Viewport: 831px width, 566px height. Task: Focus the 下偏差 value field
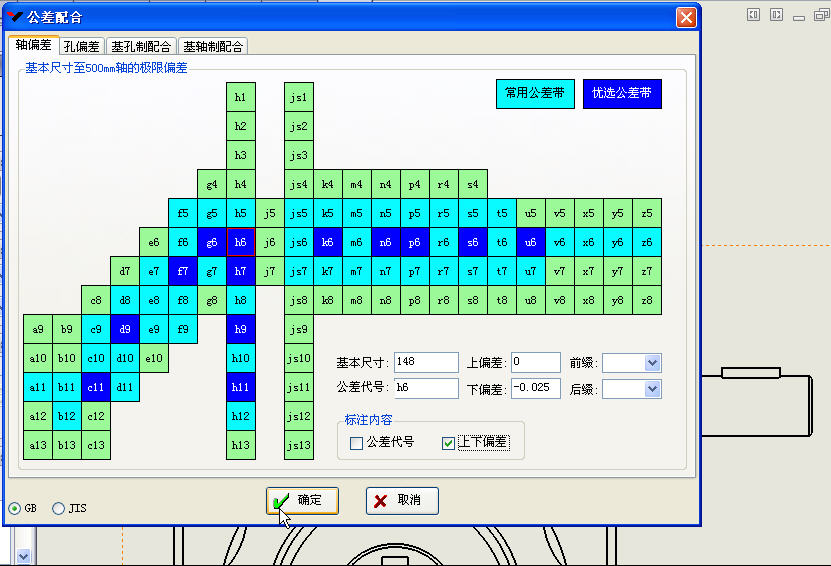tap(536, 389)
